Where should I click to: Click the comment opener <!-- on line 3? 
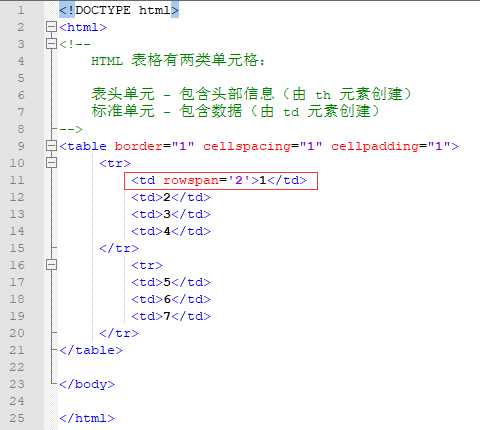pos(75,44)
